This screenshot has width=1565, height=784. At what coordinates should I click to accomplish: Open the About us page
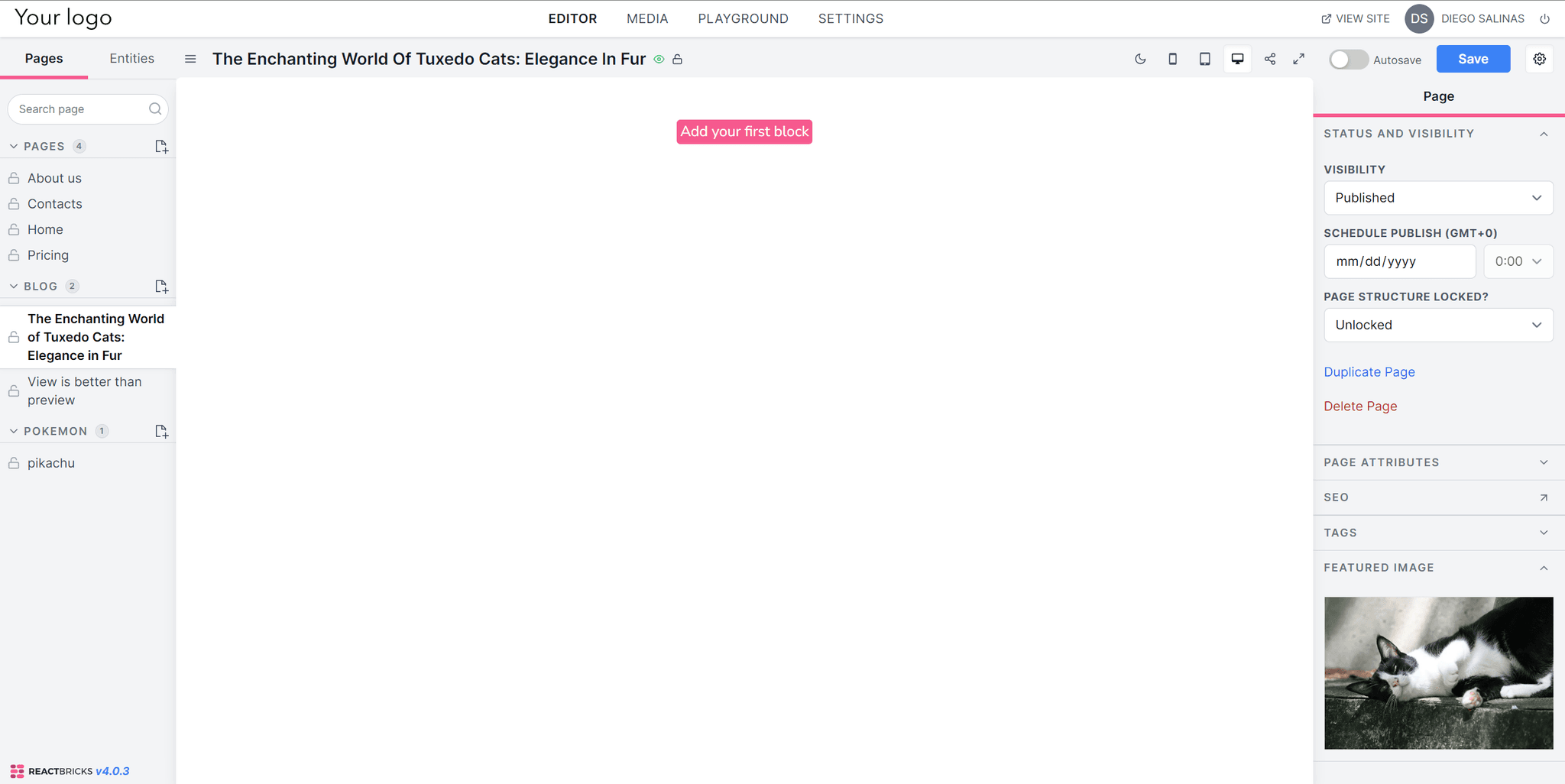point(54,178)
